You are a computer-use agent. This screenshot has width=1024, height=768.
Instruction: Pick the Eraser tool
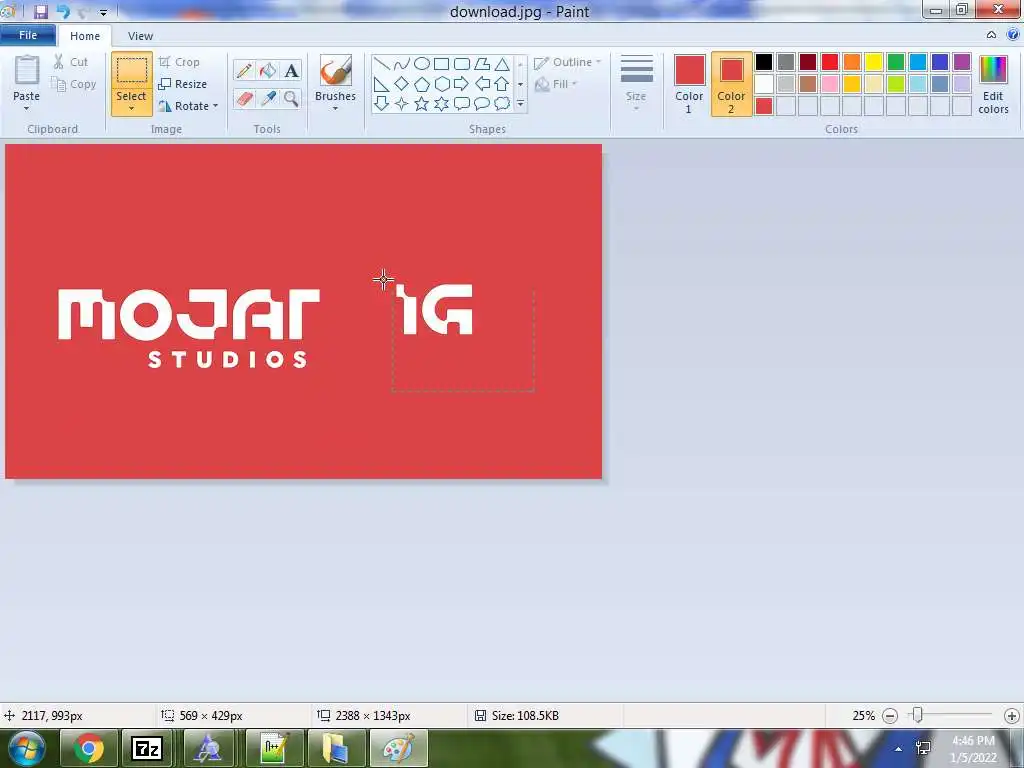(x=244, y=99)
